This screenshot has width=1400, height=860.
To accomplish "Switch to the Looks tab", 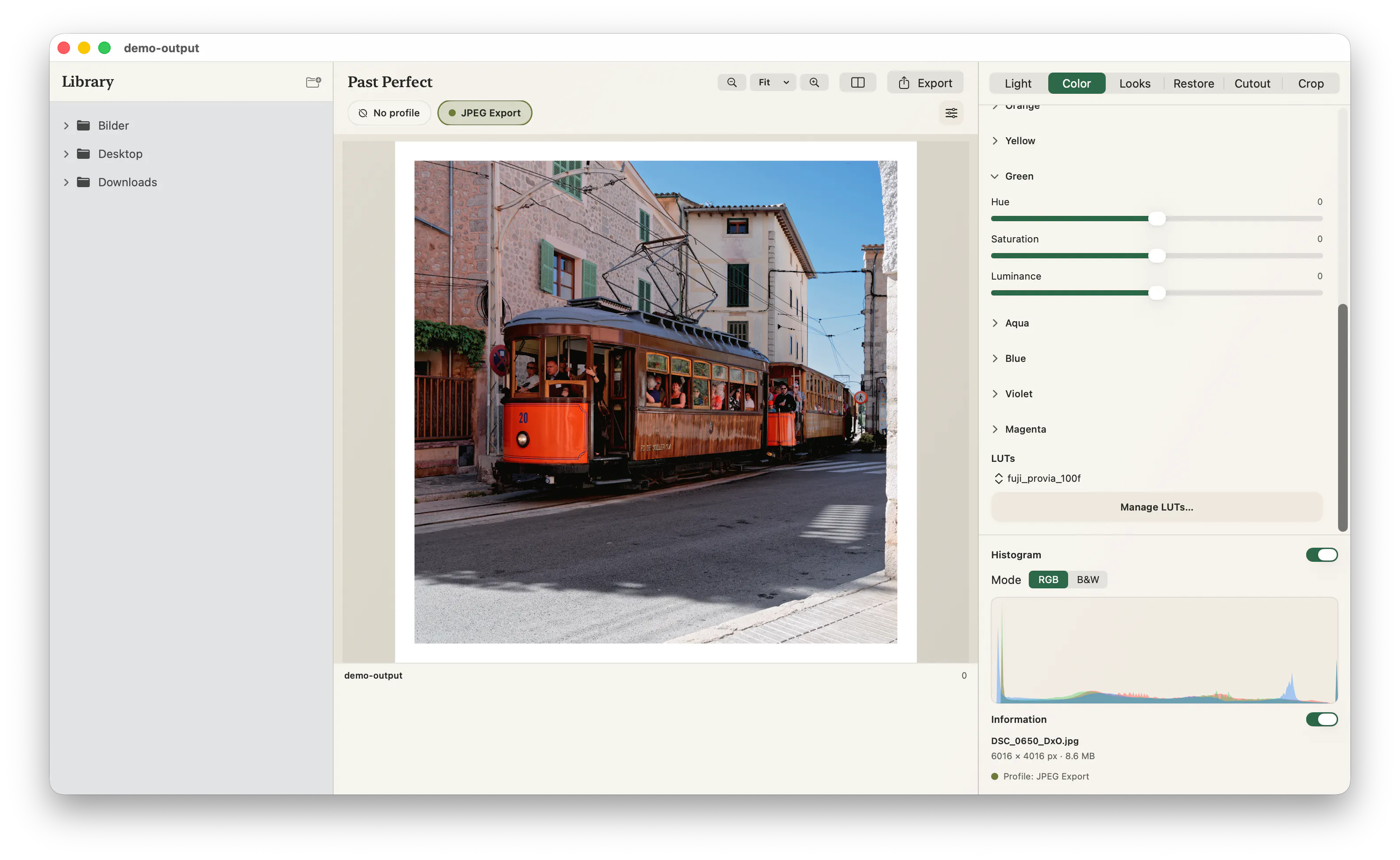I will pyautogui.click(x=1135, y=84).
